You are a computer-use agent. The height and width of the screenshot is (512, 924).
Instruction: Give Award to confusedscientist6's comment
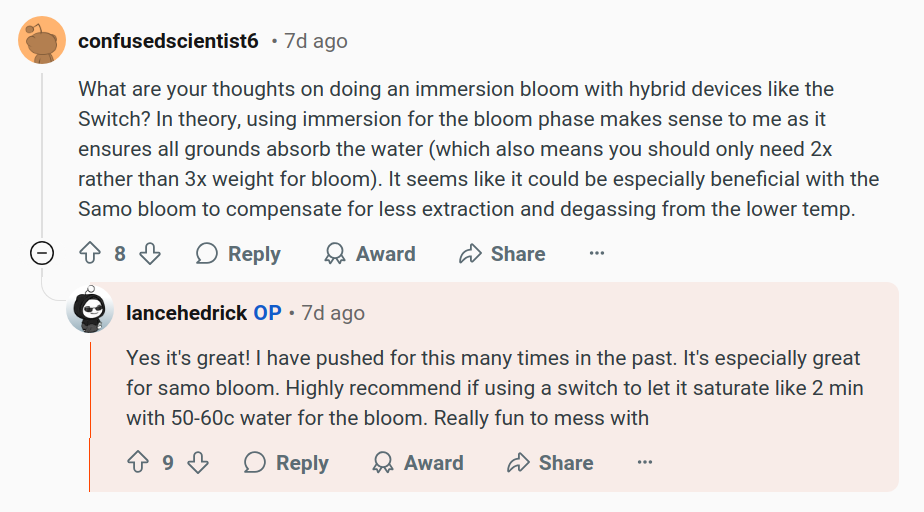(x=369, y=253)
